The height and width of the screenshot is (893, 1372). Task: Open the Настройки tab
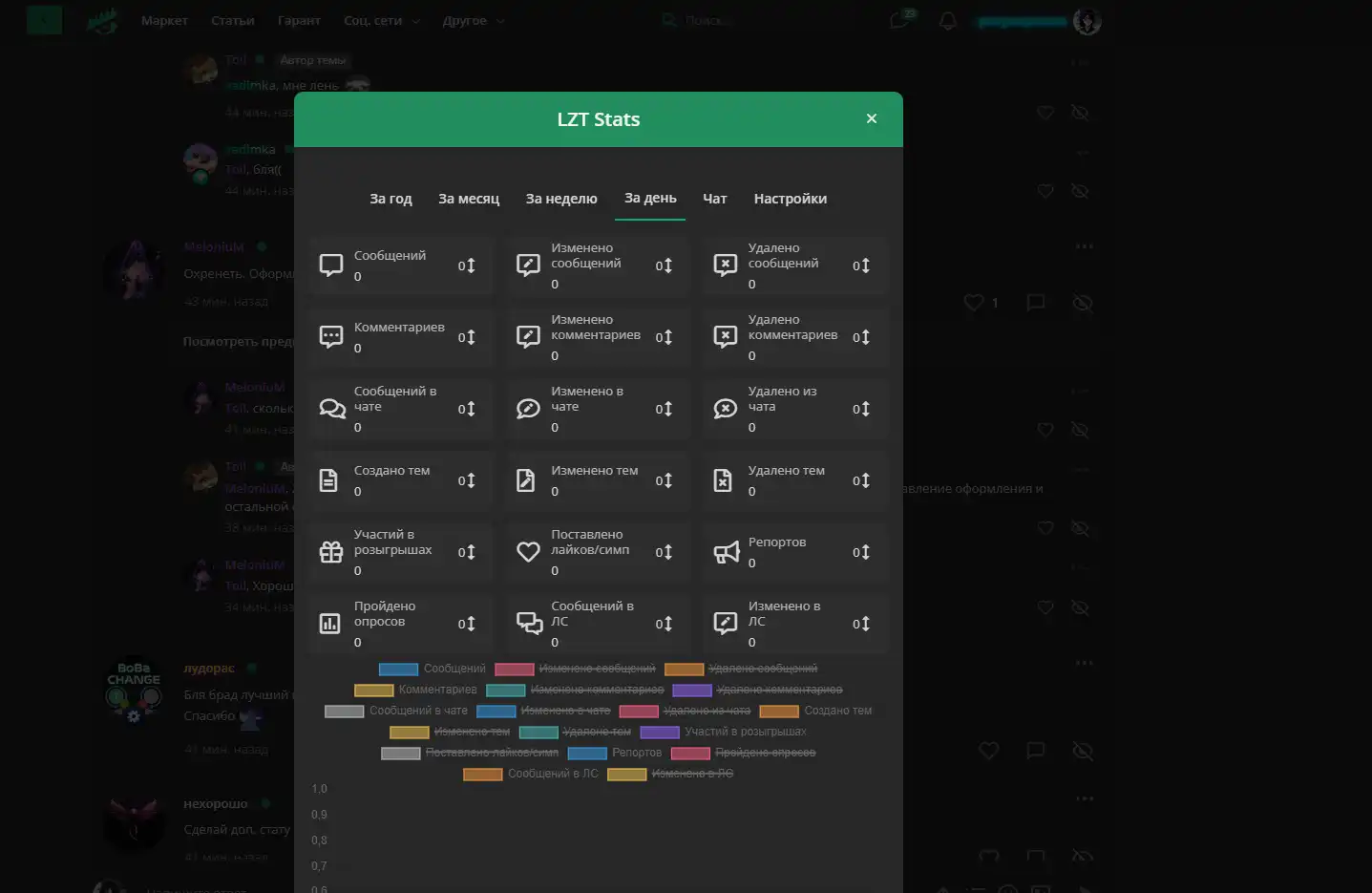coord(790,199)
